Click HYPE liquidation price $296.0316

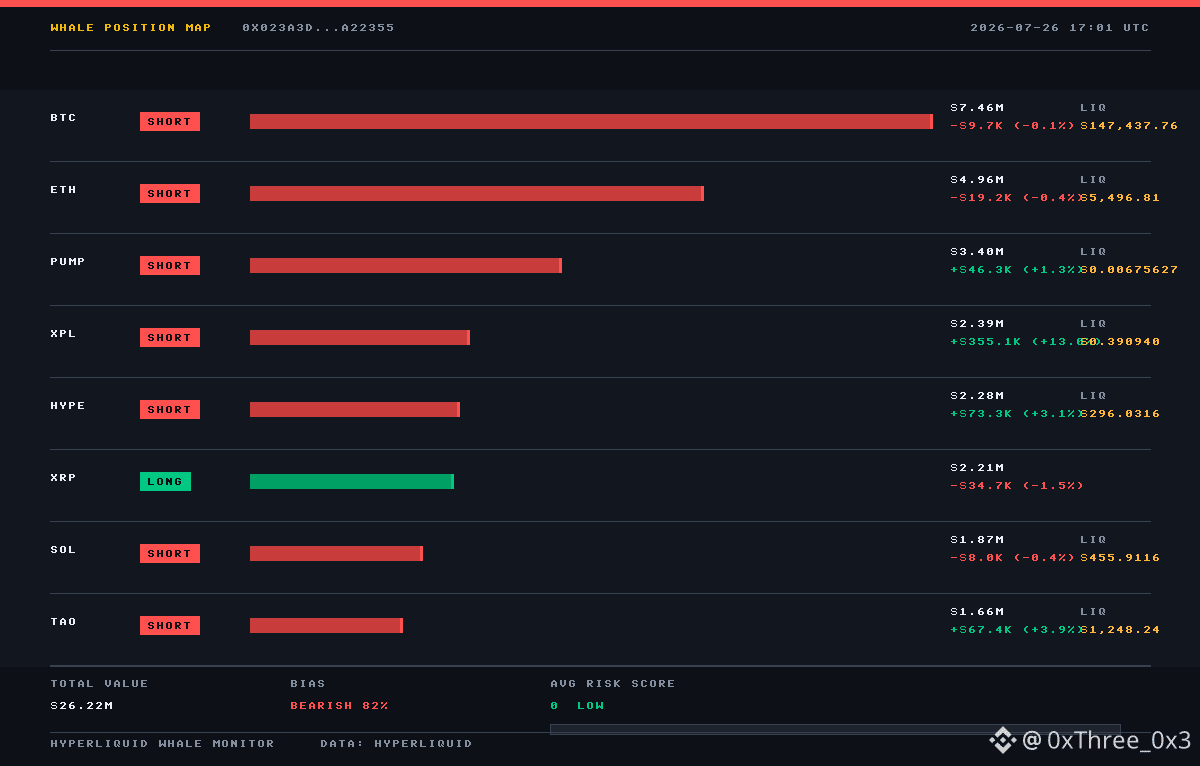coord(1120,414)
